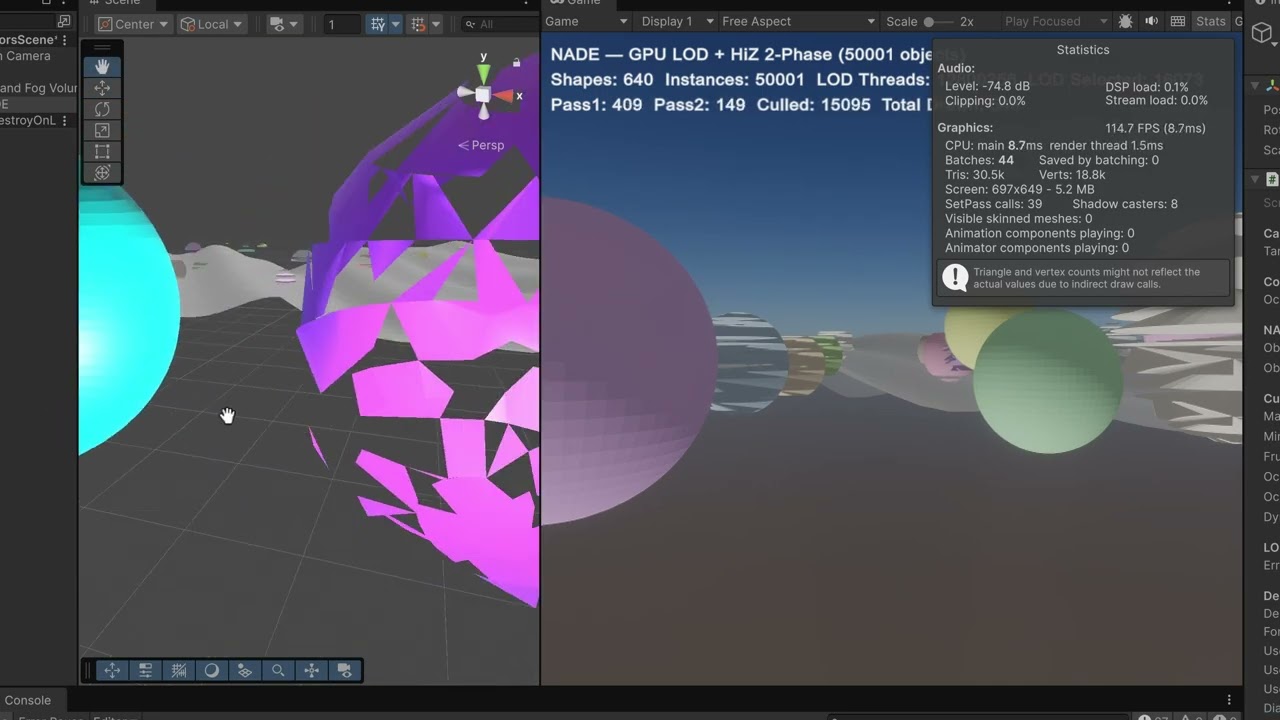Open the Local handle rotation dropdown
The image size is (1280, 720).
pos(211,24)
